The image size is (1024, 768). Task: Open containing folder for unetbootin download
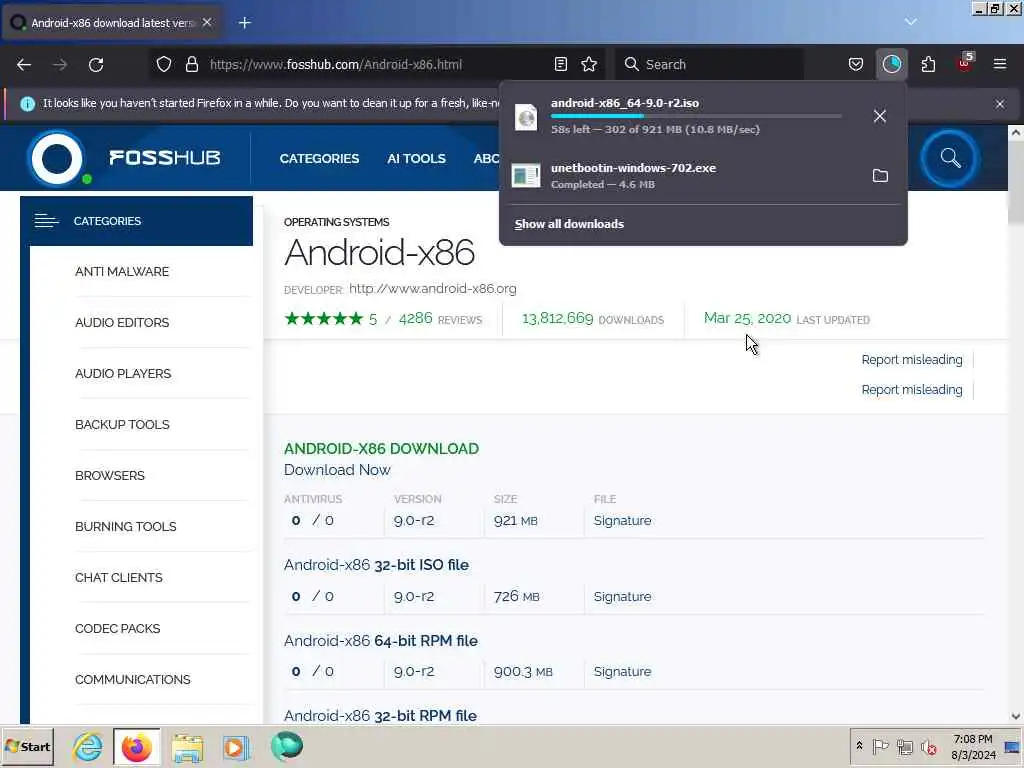(x=880, y=176)
